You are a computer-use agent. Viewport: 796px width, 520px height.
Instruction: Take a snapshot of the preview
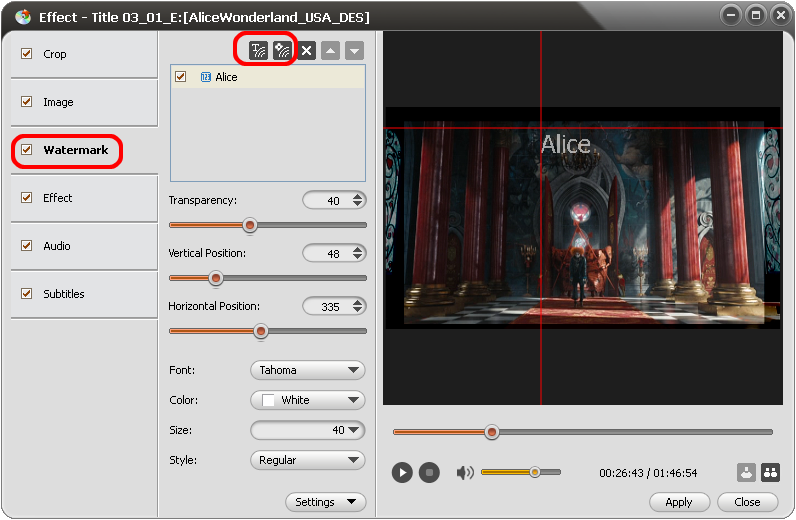746,473
